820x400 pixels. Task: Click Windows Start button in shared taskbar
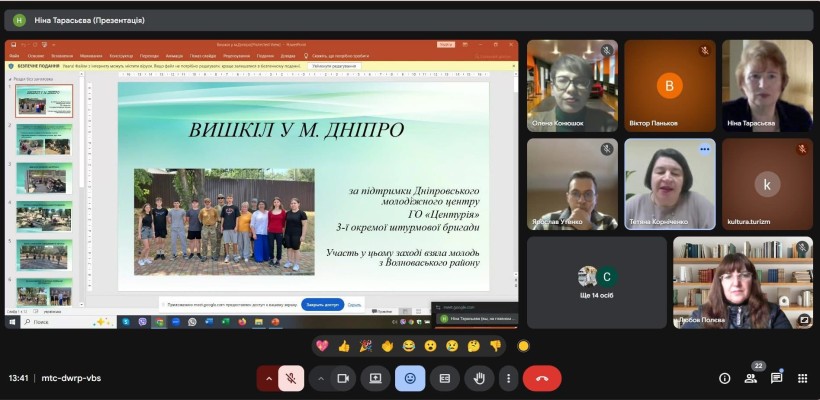[12, 322]
